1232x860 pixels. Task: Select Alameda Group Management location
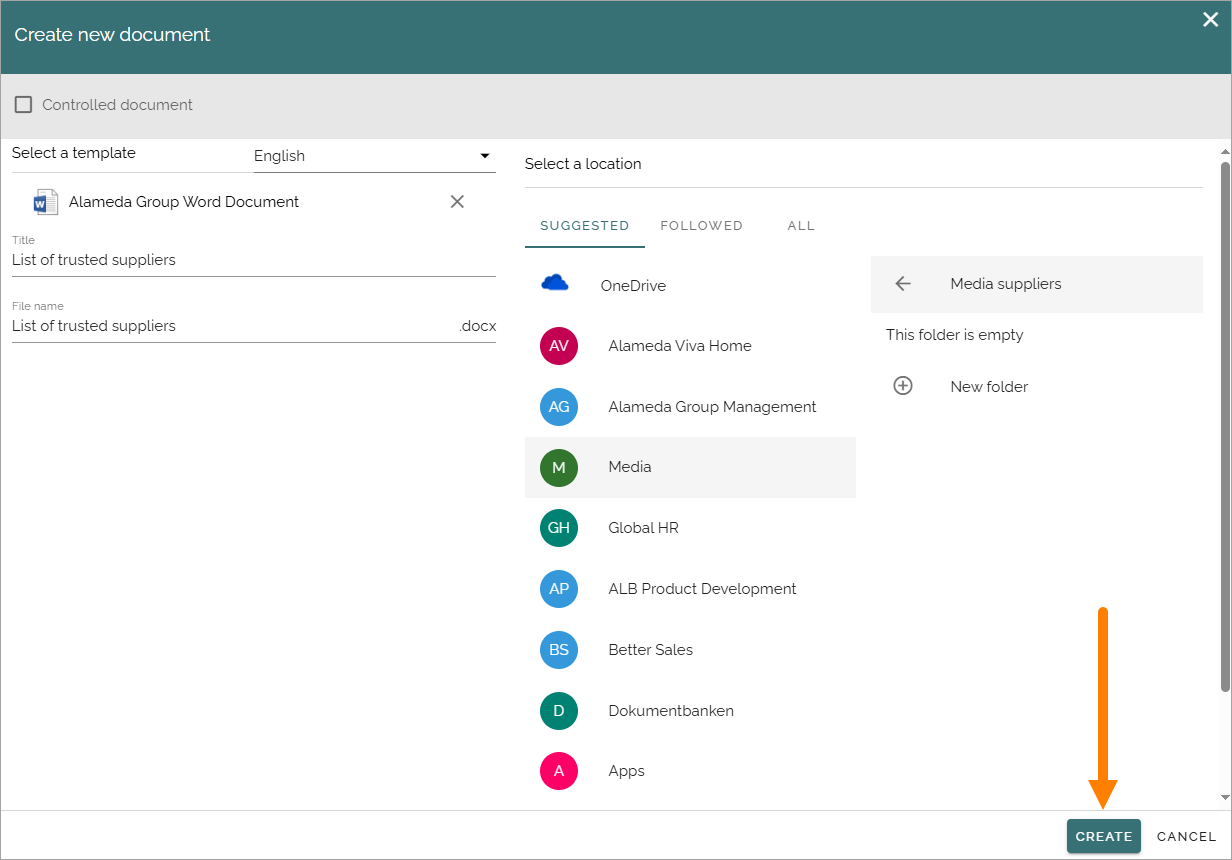(x=690, y=407)
